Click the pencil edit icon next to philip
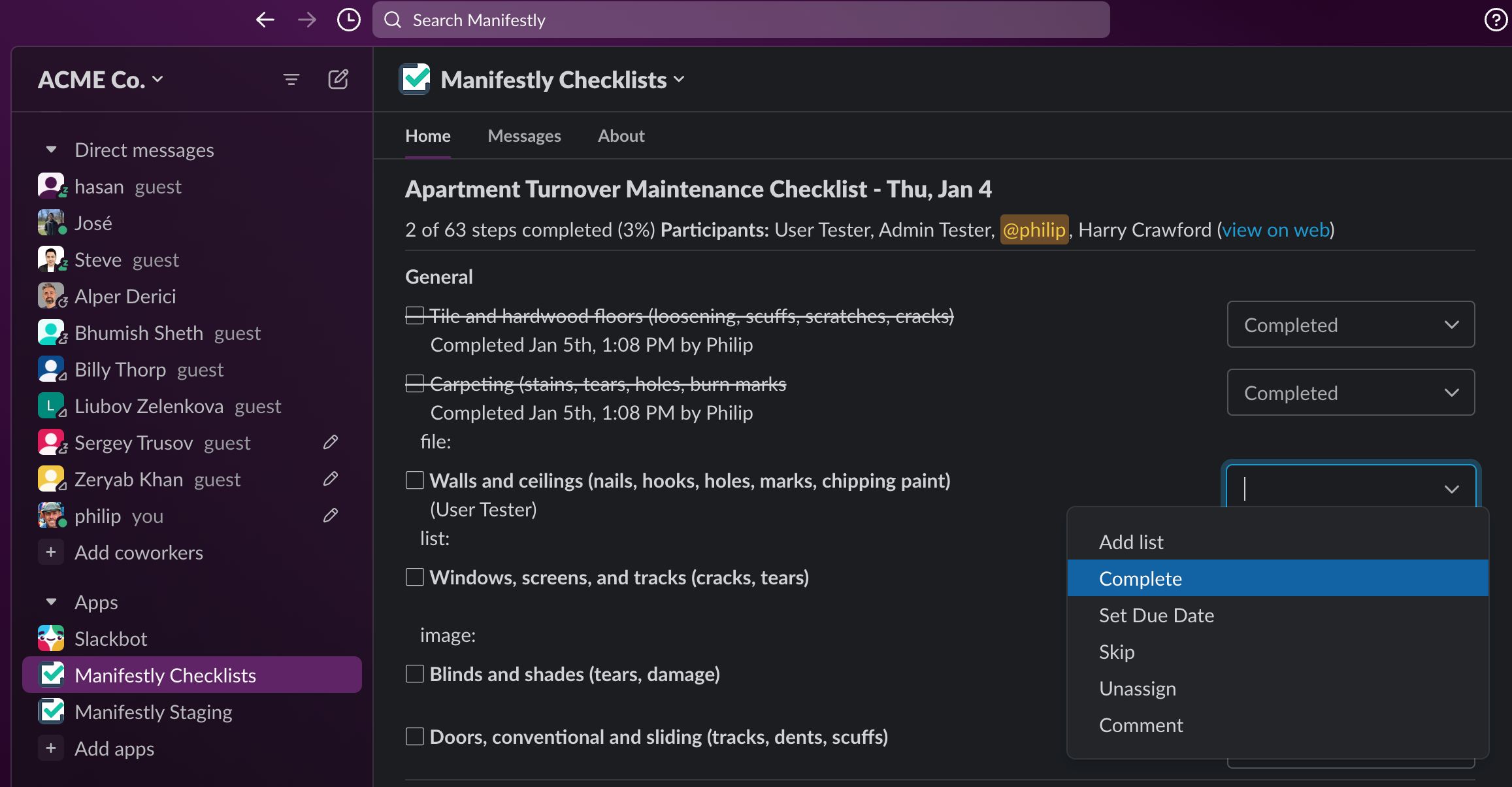The image size is (1512, 787). click(331, 515)
